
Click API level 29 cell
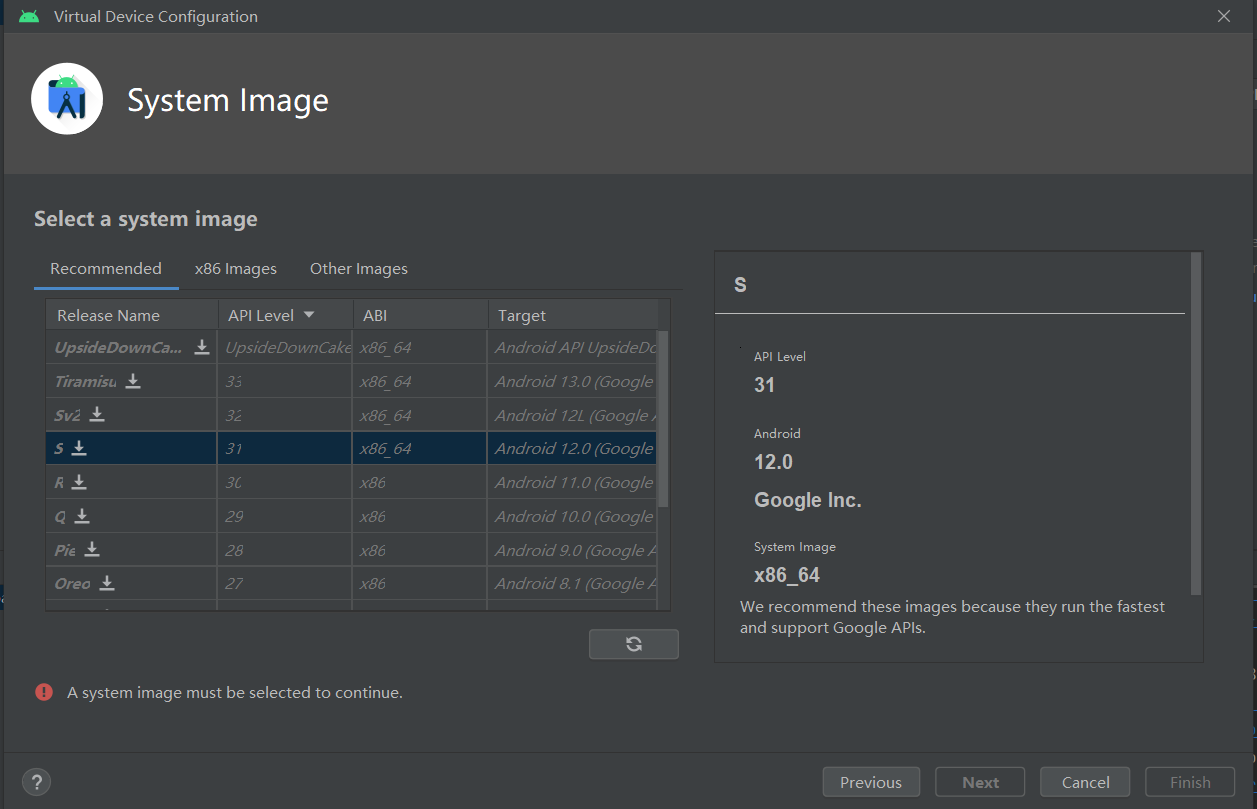pos(285,516)
